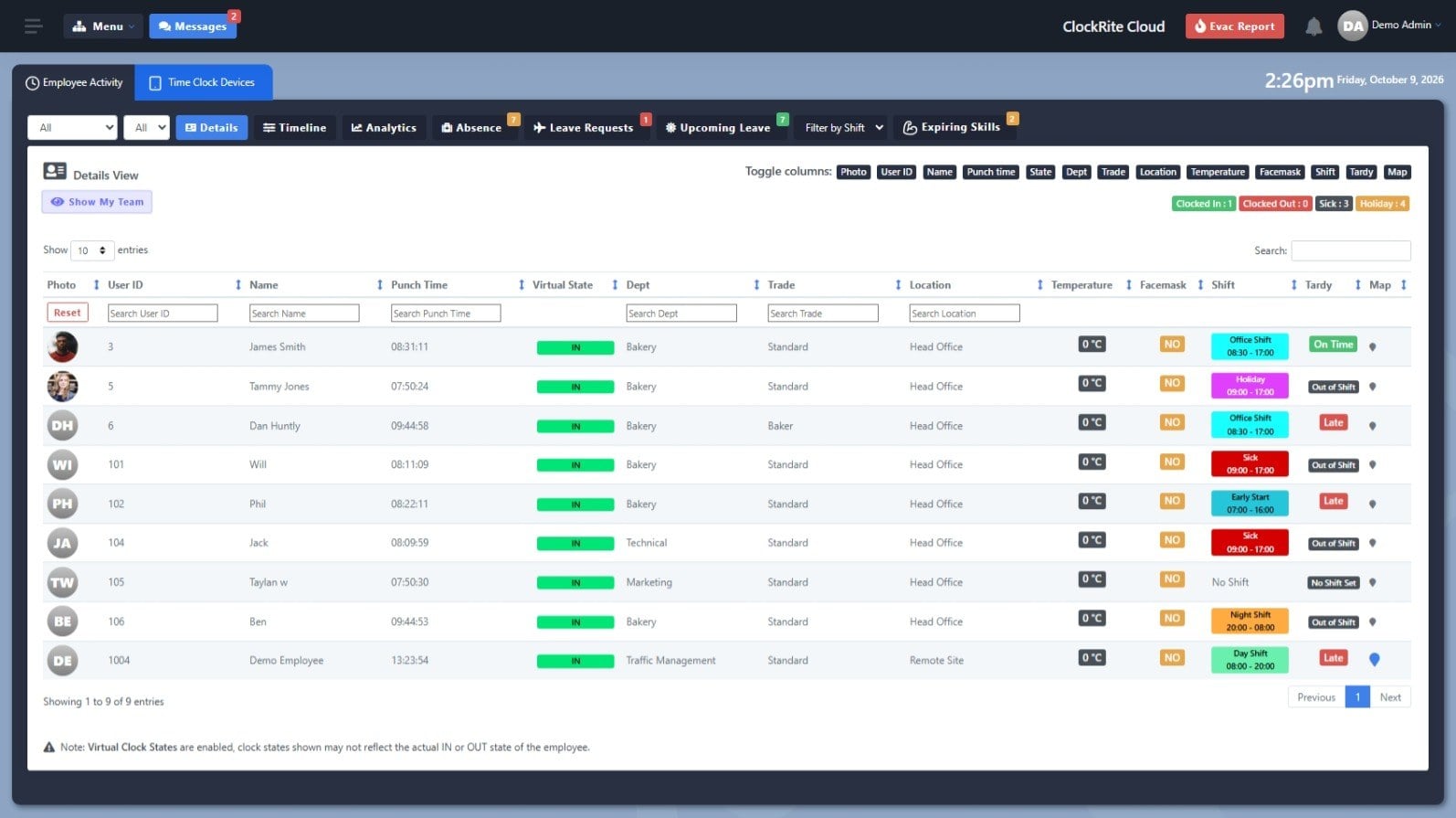Filter by the Holiday status badge
1456x818 pixels.
click(1382, 204)
